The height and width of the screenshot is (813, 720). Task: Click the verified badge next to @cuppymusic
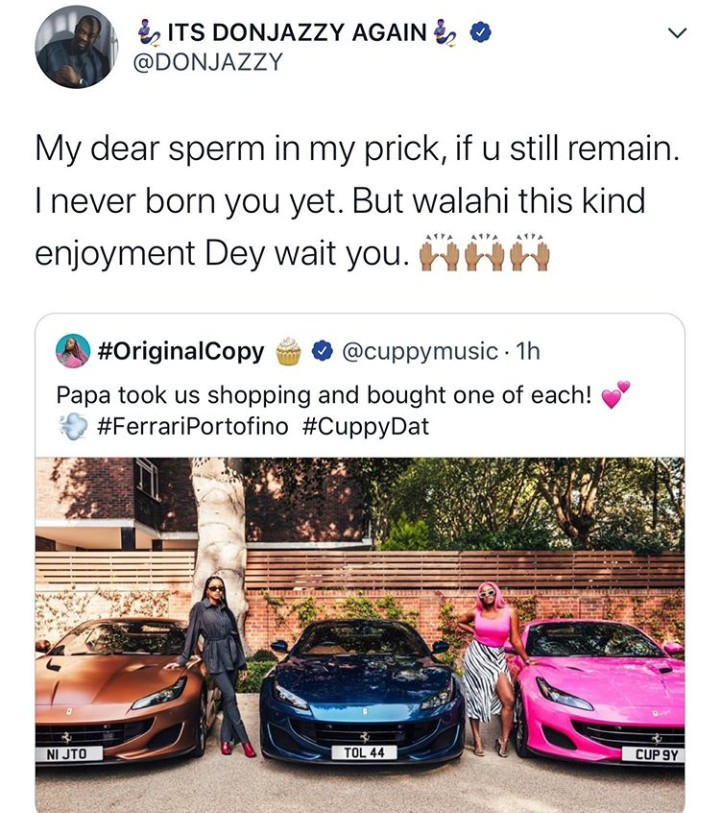pyautogui.click(x=323, y=351)
